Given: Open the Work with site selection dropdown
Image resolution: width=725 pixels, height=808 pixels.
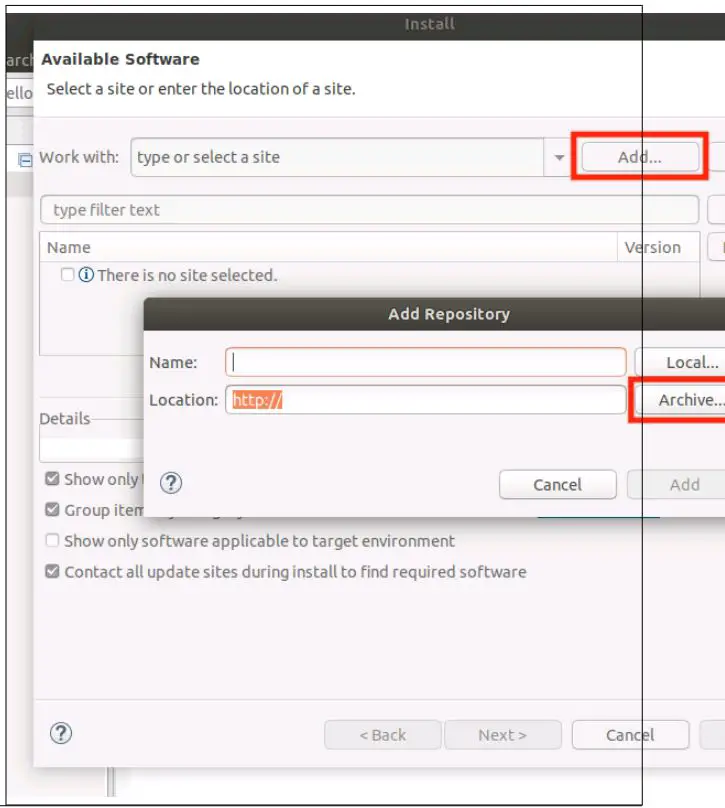Looking at the screenshot, I should [559, 156].
